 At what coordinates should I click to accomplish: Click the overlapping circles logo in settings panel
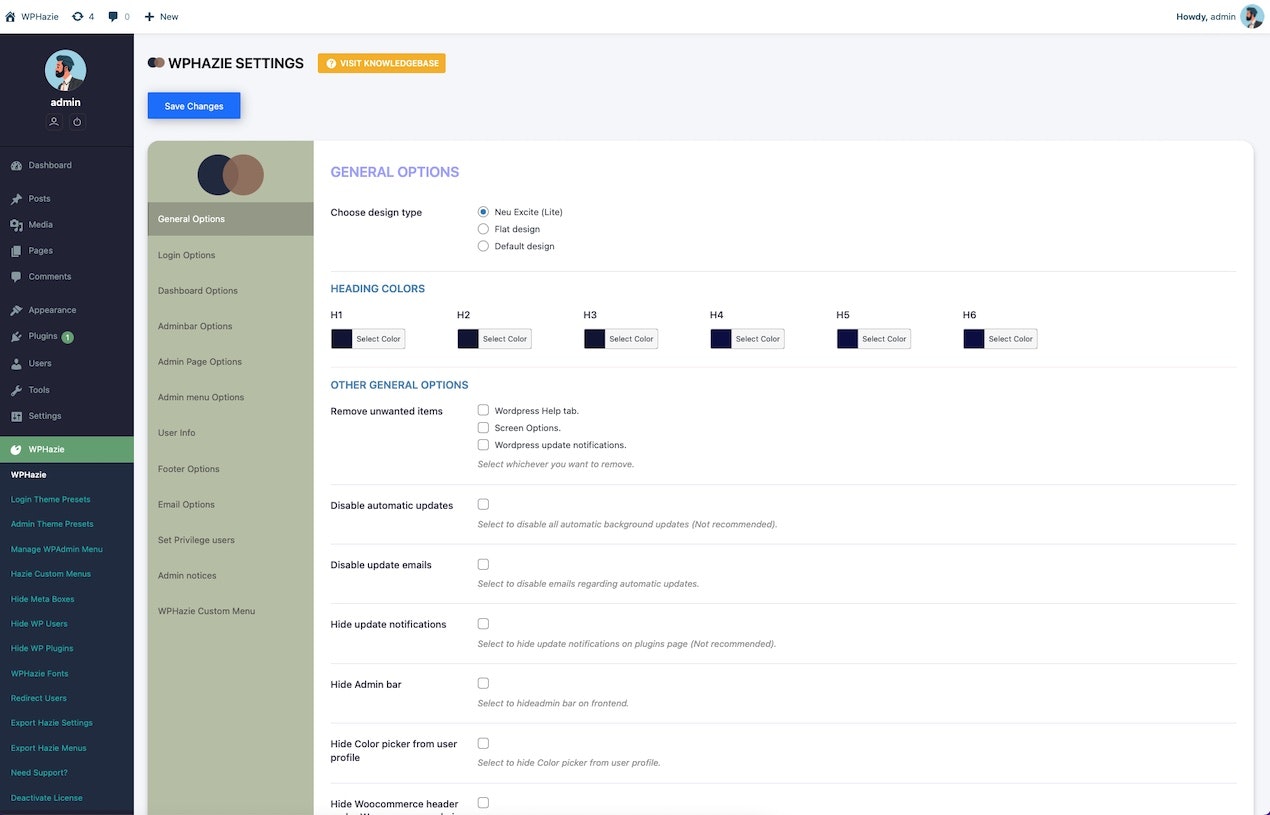point(230,175)
